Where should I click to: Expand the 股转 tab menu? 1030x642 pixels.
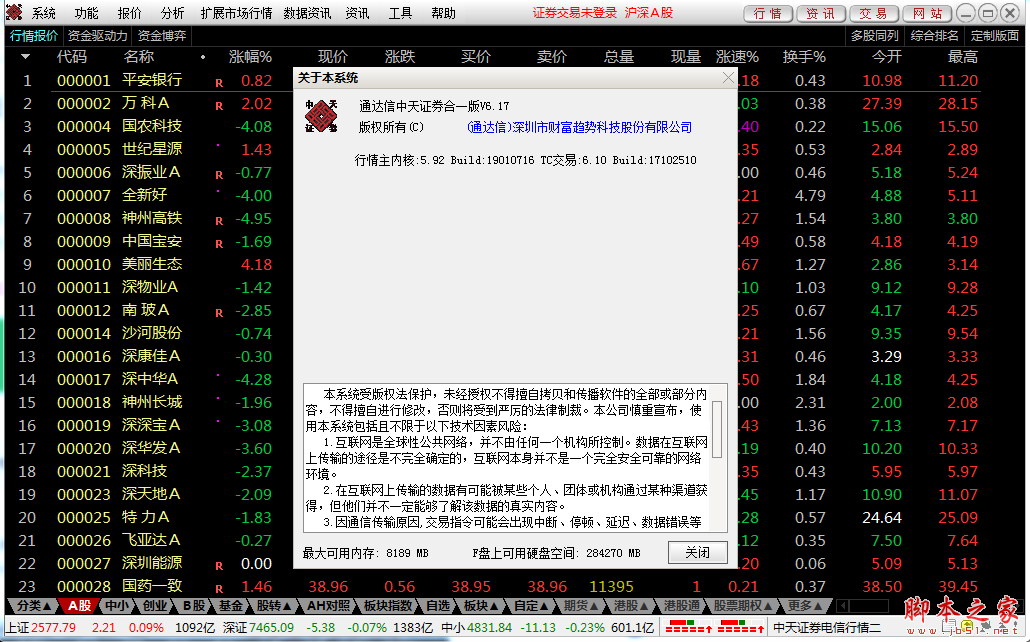click(274, 605)
